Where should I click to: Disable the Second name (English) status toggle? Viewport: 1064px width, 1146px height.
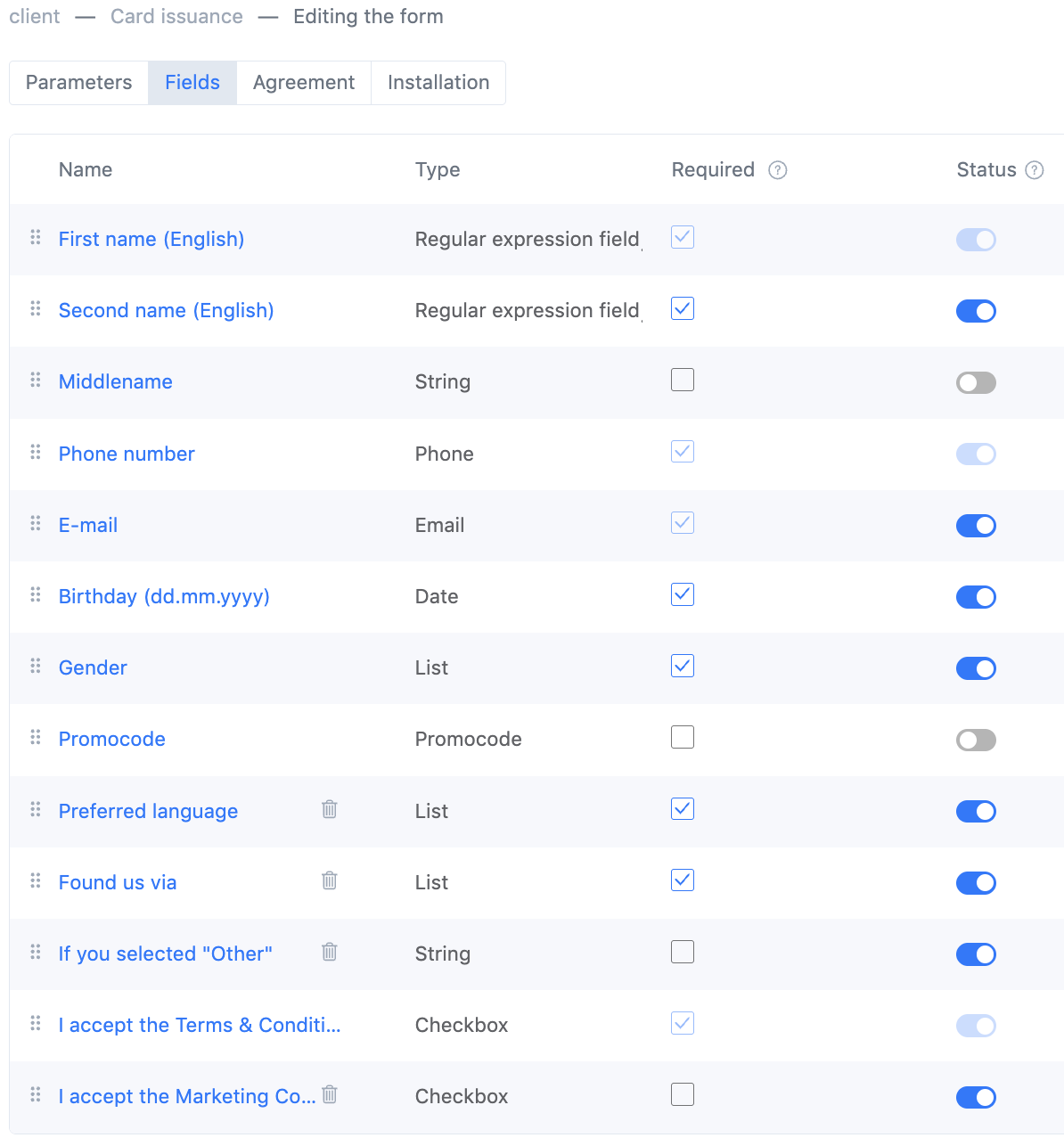[x=976, y=311]
